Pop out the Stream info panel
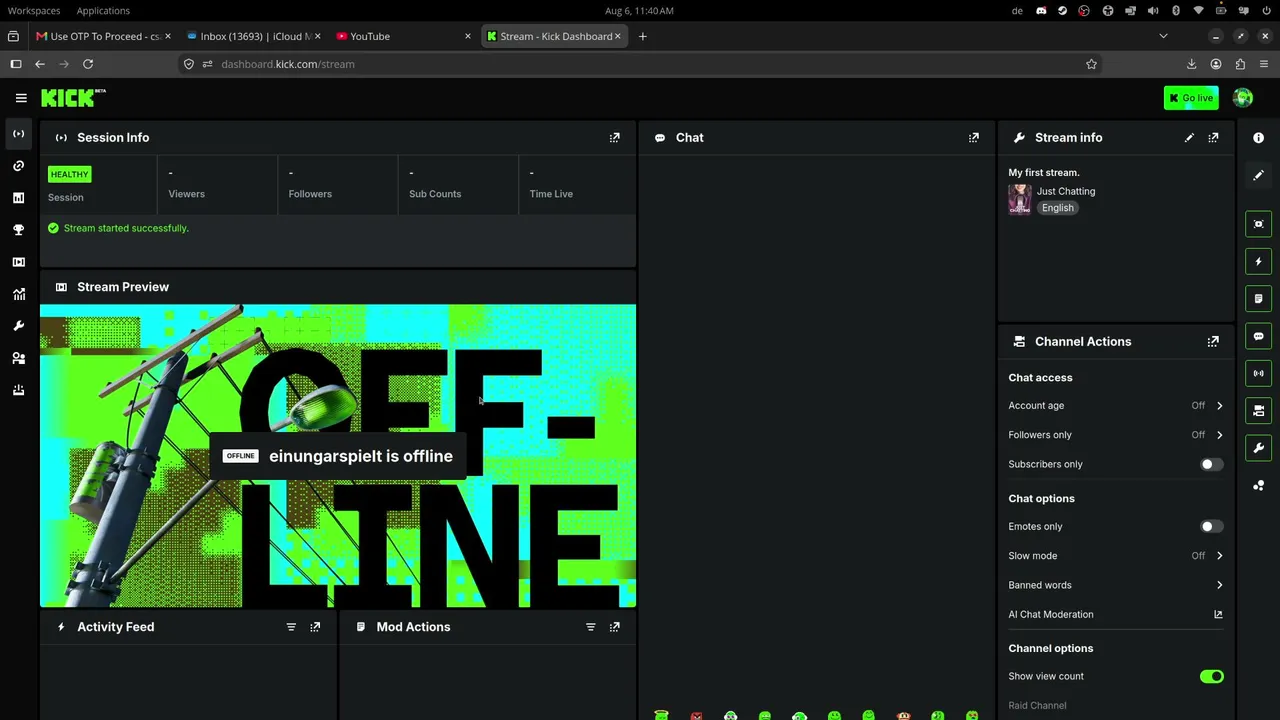Image resolution: width=1280 pixels, height=720 pixels. point(1213,138)
